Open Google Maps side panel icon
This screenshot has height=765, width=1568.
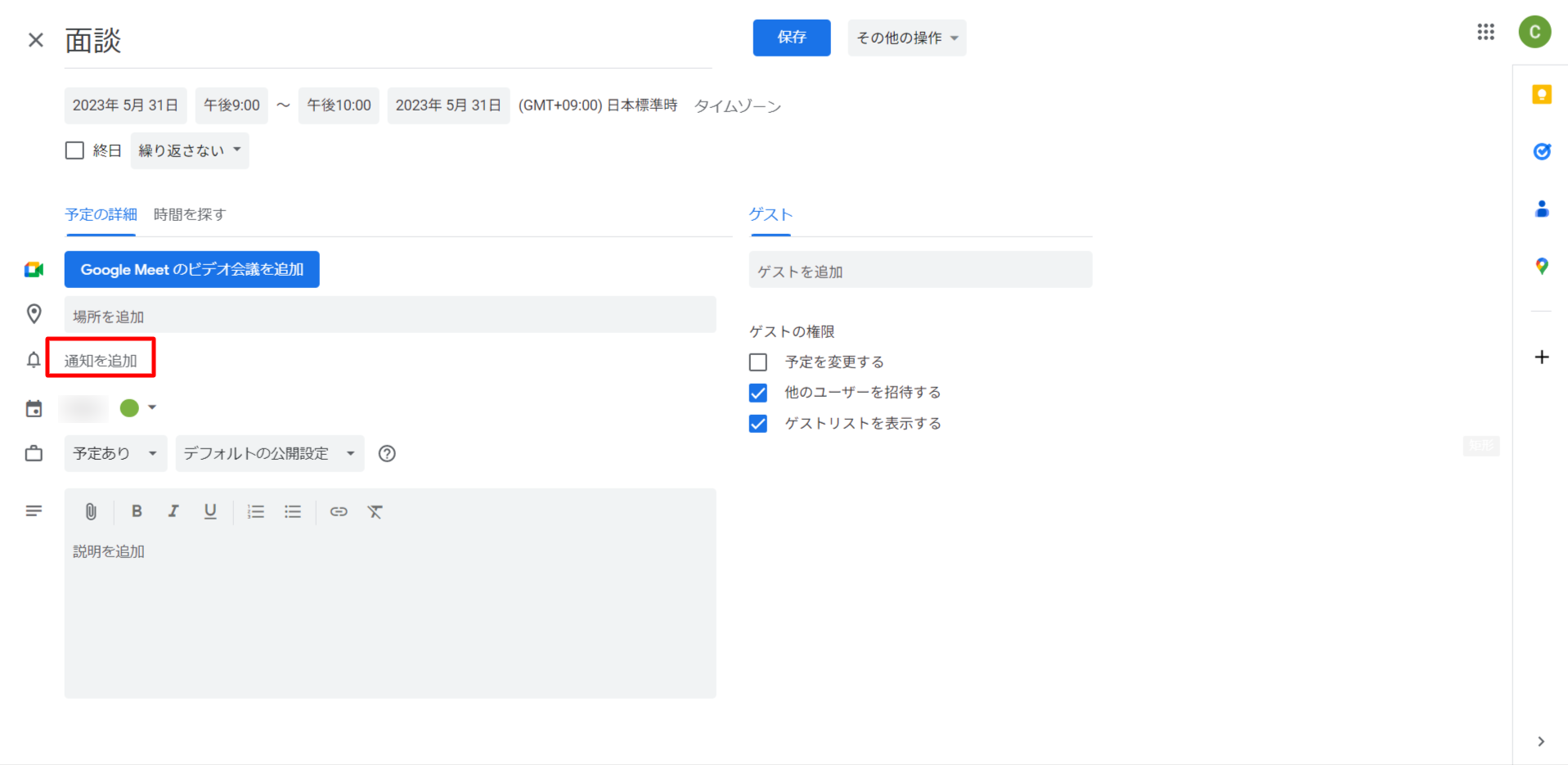[1541, 266]
